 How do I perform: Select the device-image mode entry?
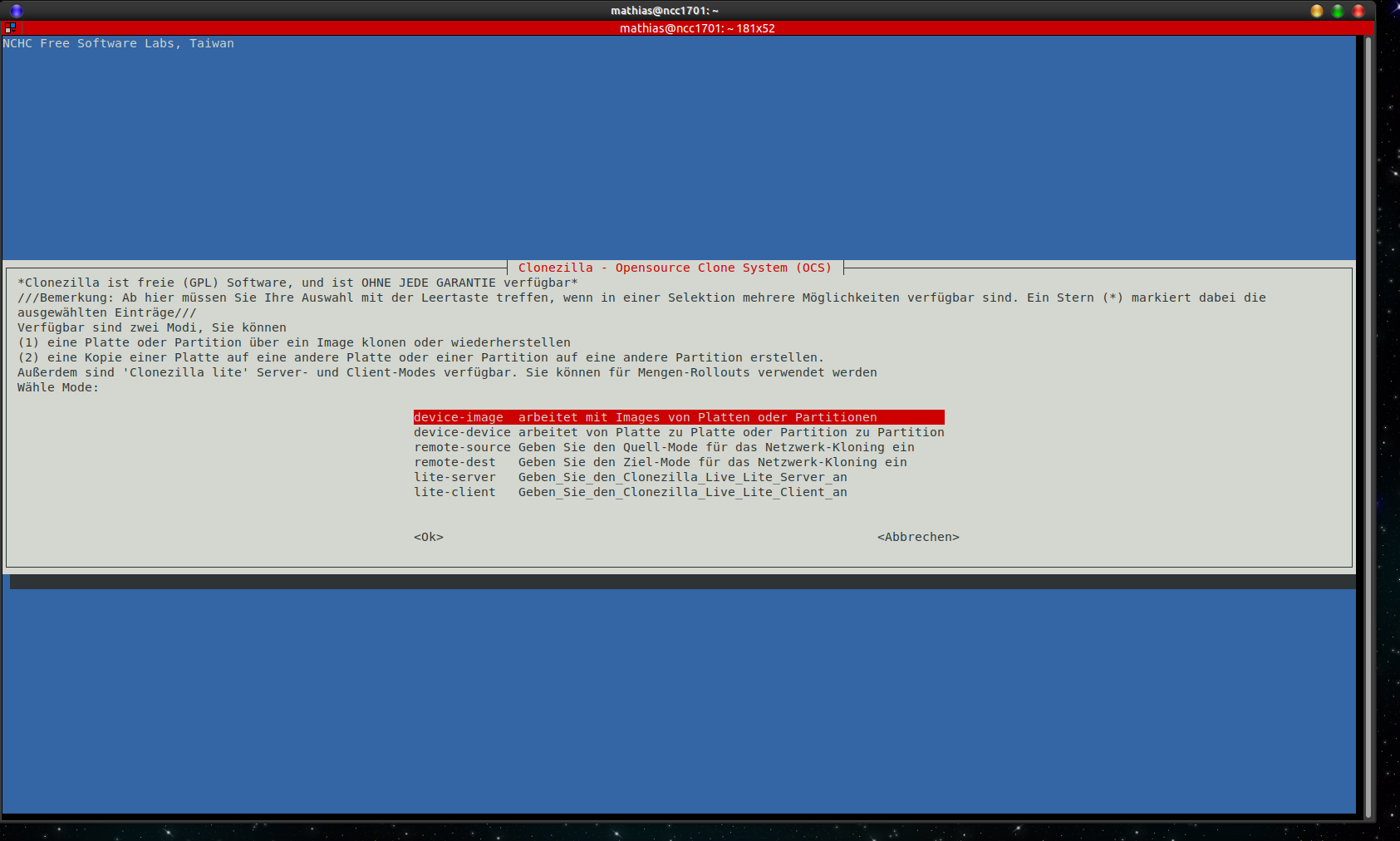pos(679,417)
